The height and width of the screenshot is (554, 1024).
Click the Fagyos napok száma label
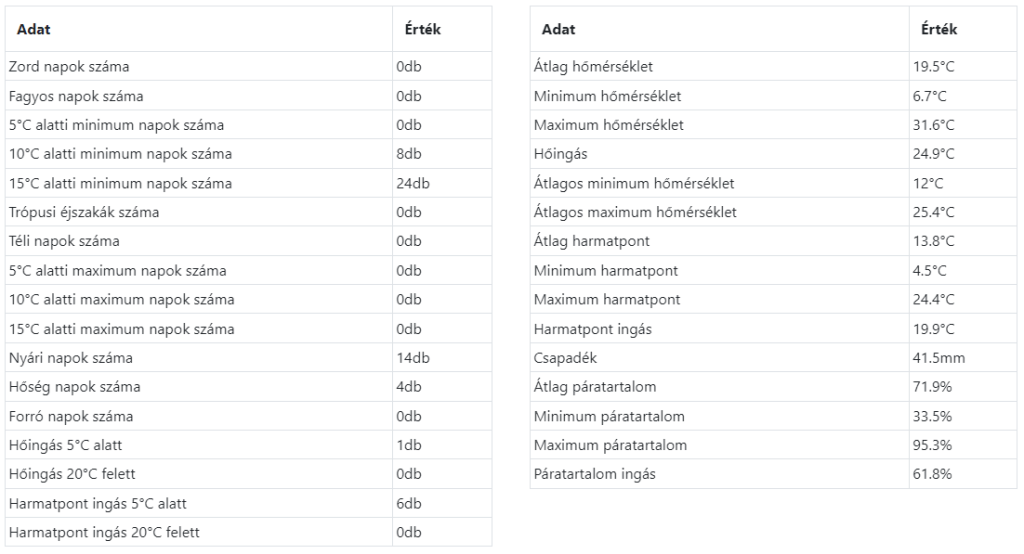(76, 96)
